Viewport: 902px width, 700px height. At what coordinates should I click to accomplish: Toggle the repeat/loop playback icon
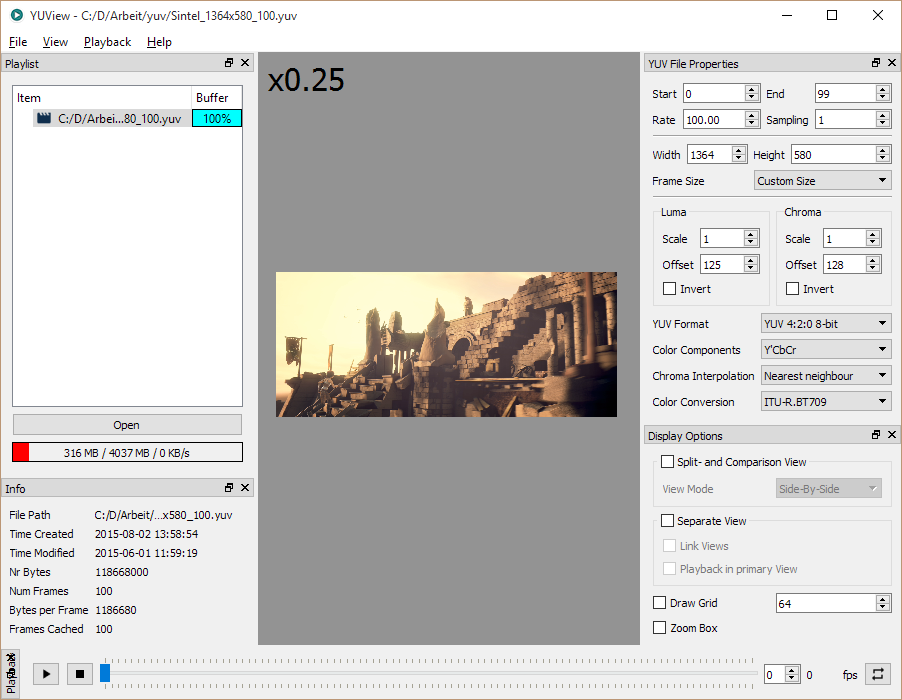pyautogui.click(x=877, y=674)
